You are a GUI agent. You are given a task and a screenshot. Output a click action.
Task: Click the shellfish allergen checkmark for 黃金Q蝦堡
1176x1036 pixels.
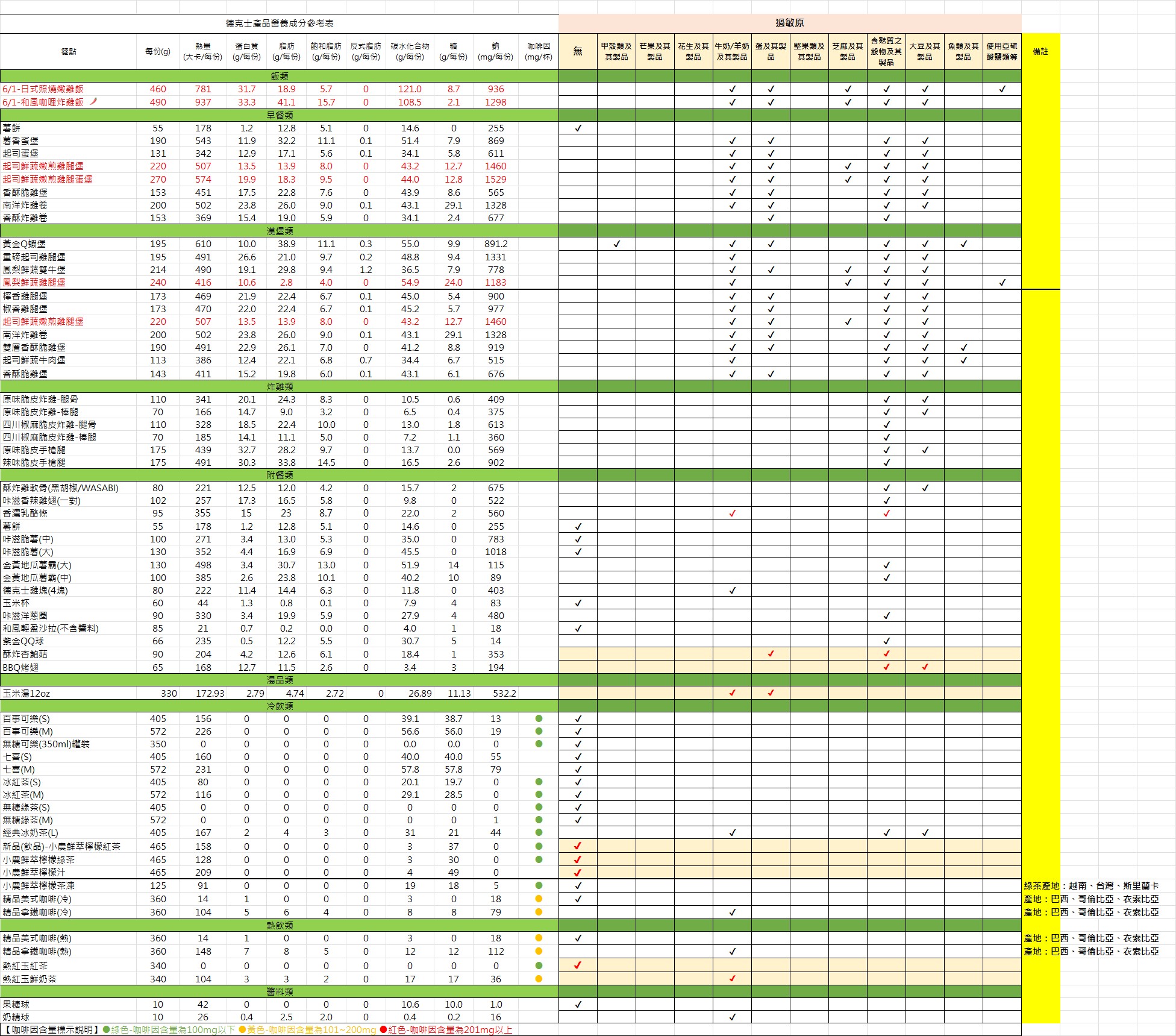click(x=616, y=244)
